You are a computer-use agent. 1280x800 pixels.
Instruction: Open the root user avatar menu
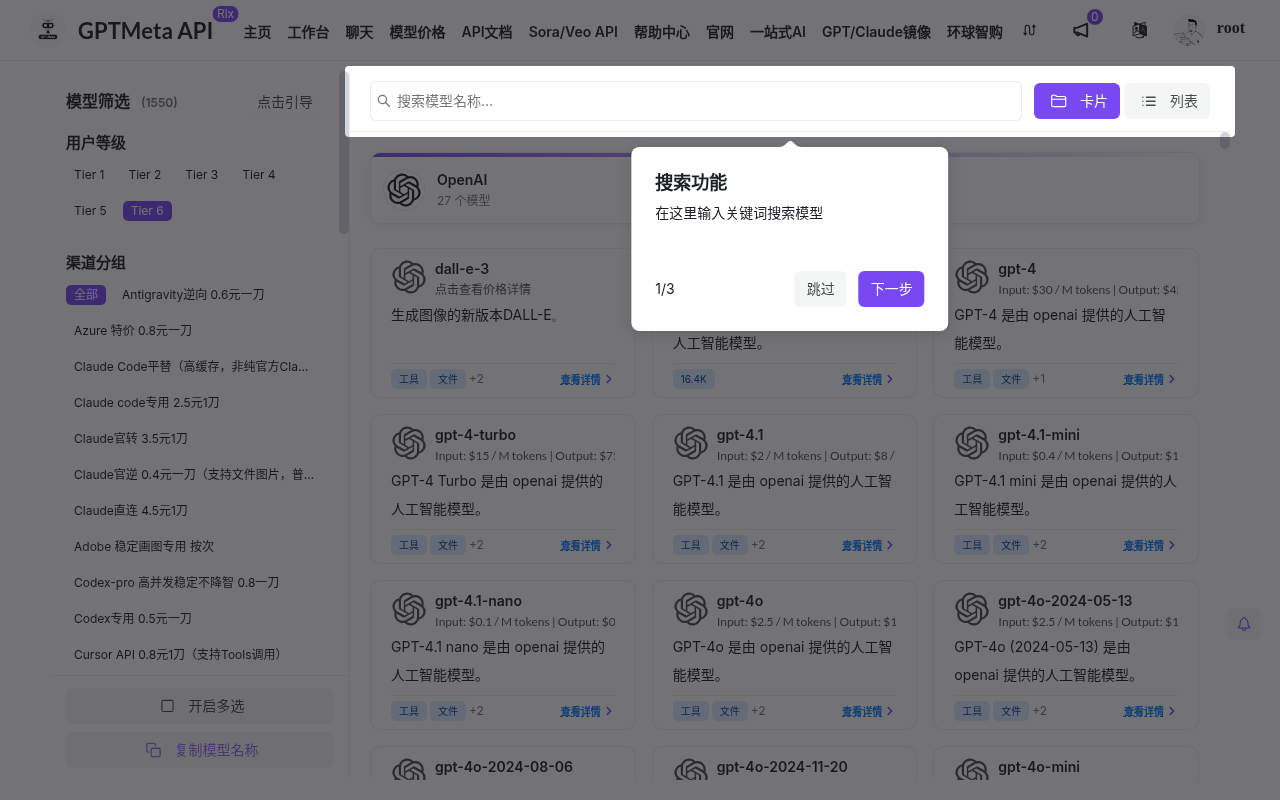(x=1188, y=31)
